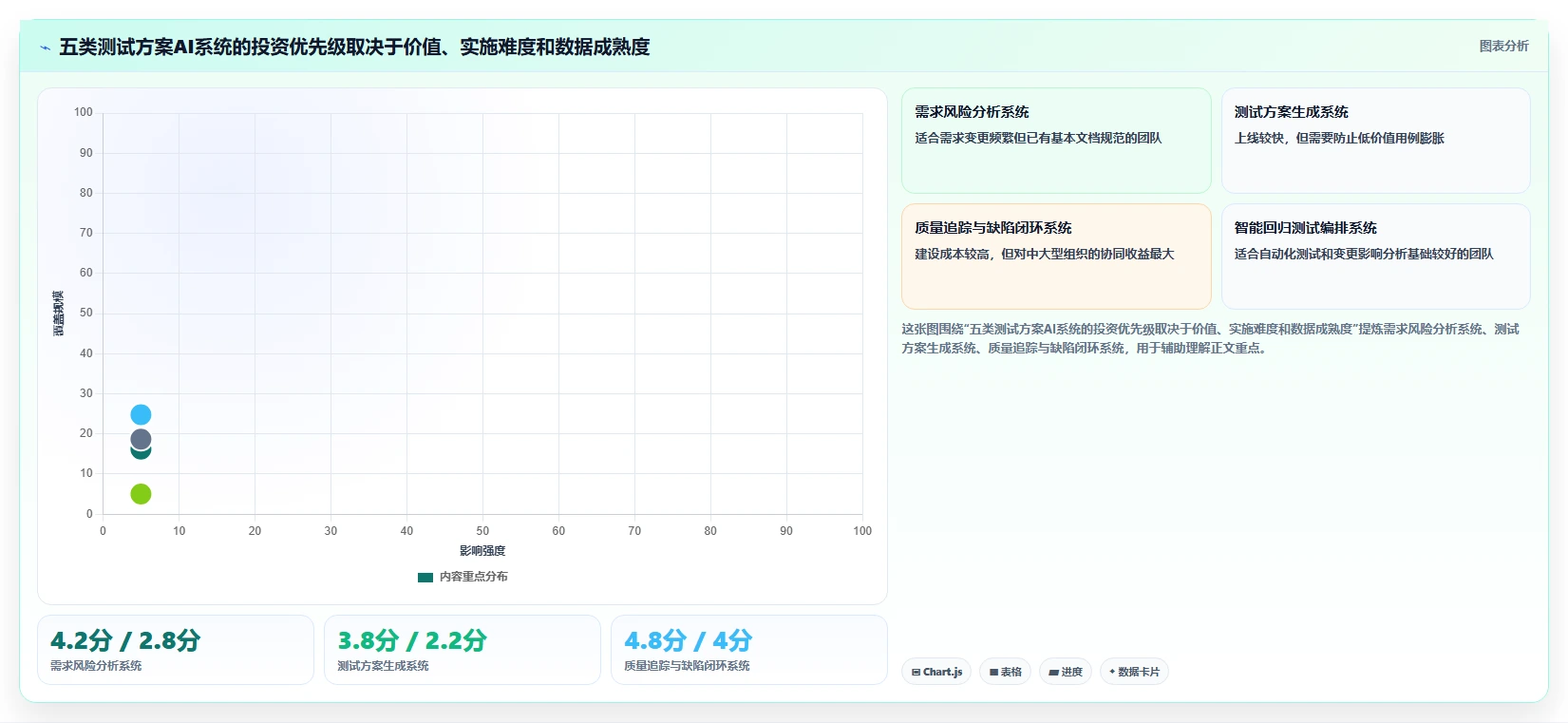This screenshot has height=723, width=1568.
Task: Click the green bubble near the chart bottom
Action: (x=141, y=493)
